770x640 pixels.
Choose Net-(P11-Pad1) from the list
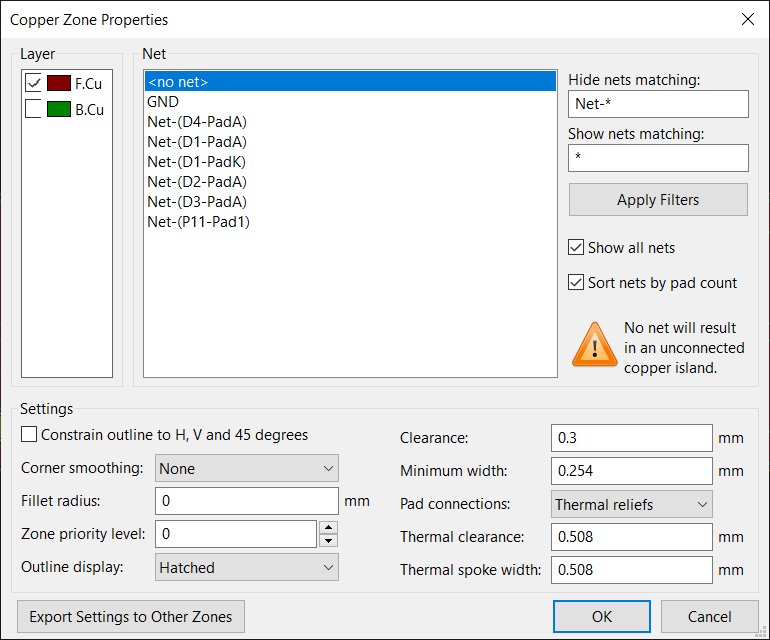click(198, 222)
